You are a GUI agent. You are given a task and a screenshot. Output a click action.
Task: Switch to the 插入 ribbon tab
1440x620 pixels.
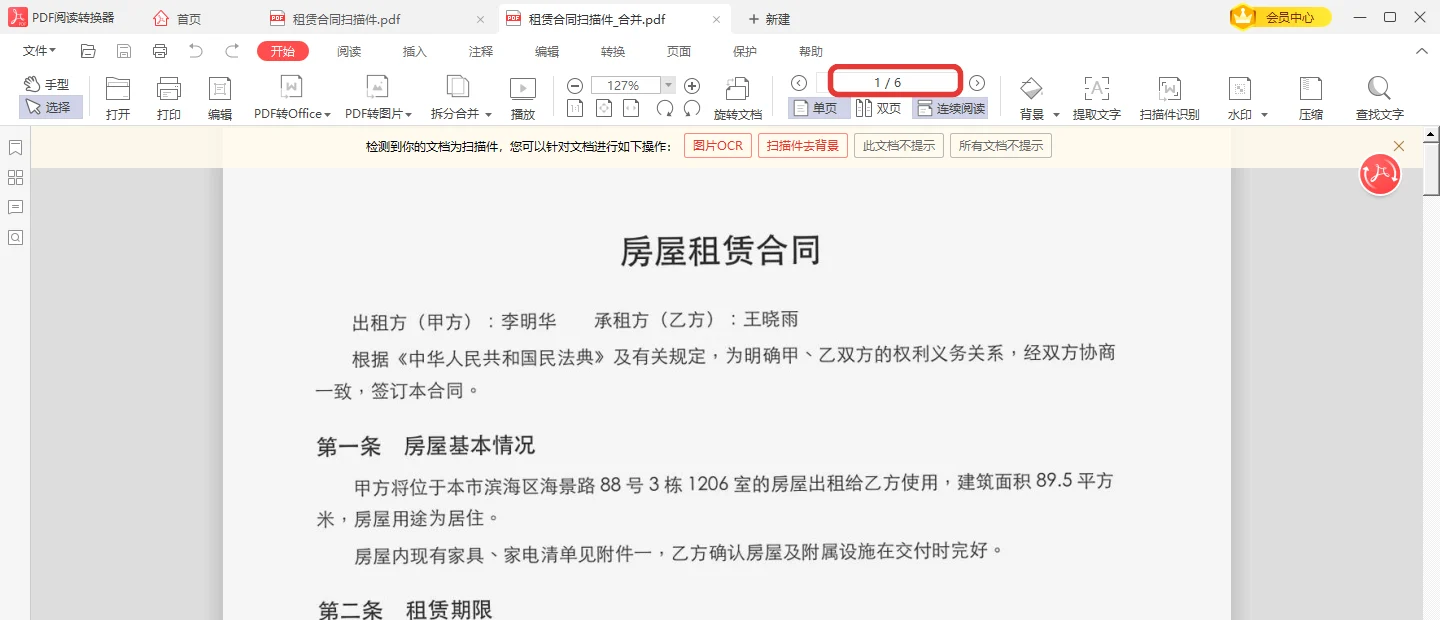click(415, 52)
